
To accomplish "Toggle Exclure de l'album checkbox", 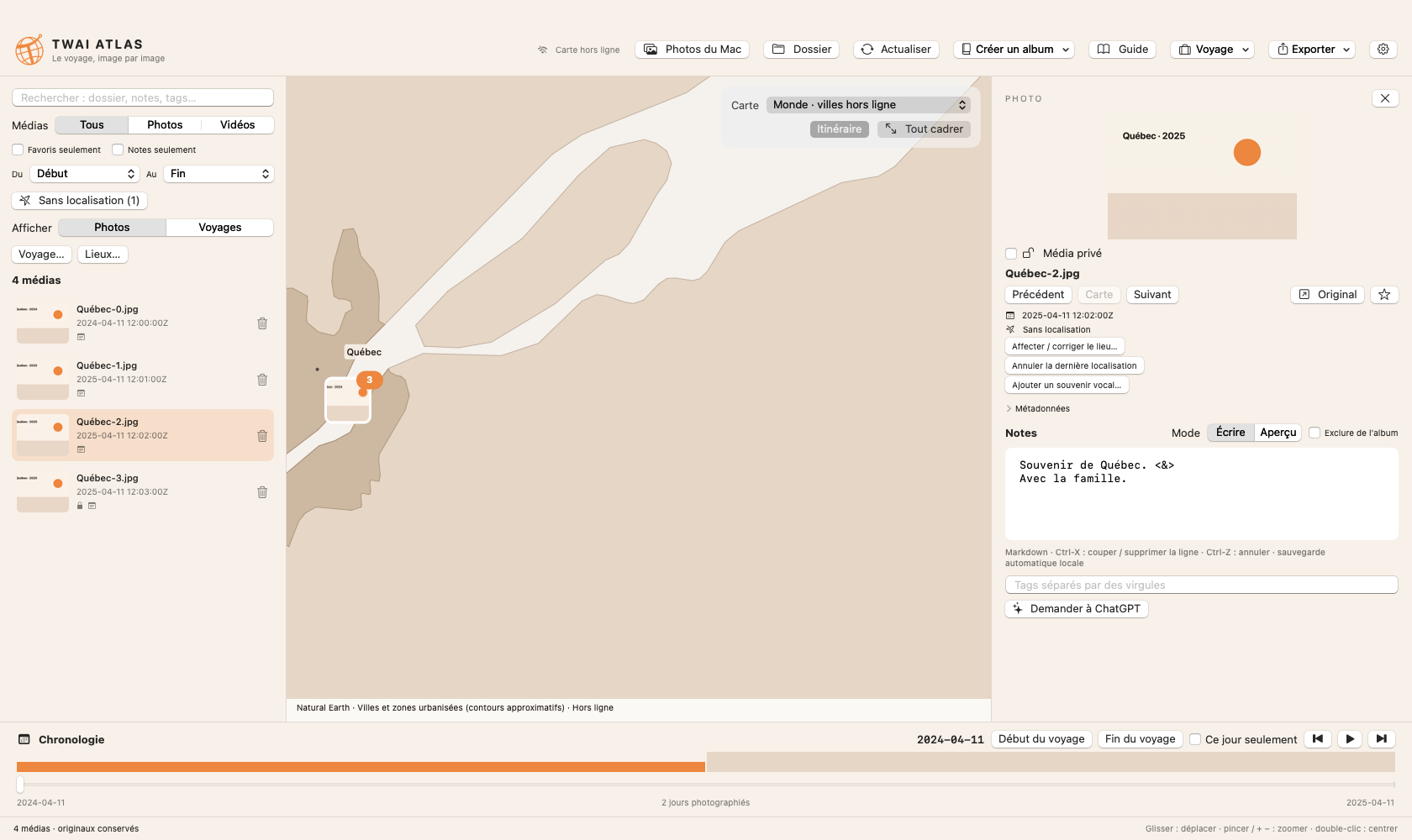I will (x=1315, y=433).
